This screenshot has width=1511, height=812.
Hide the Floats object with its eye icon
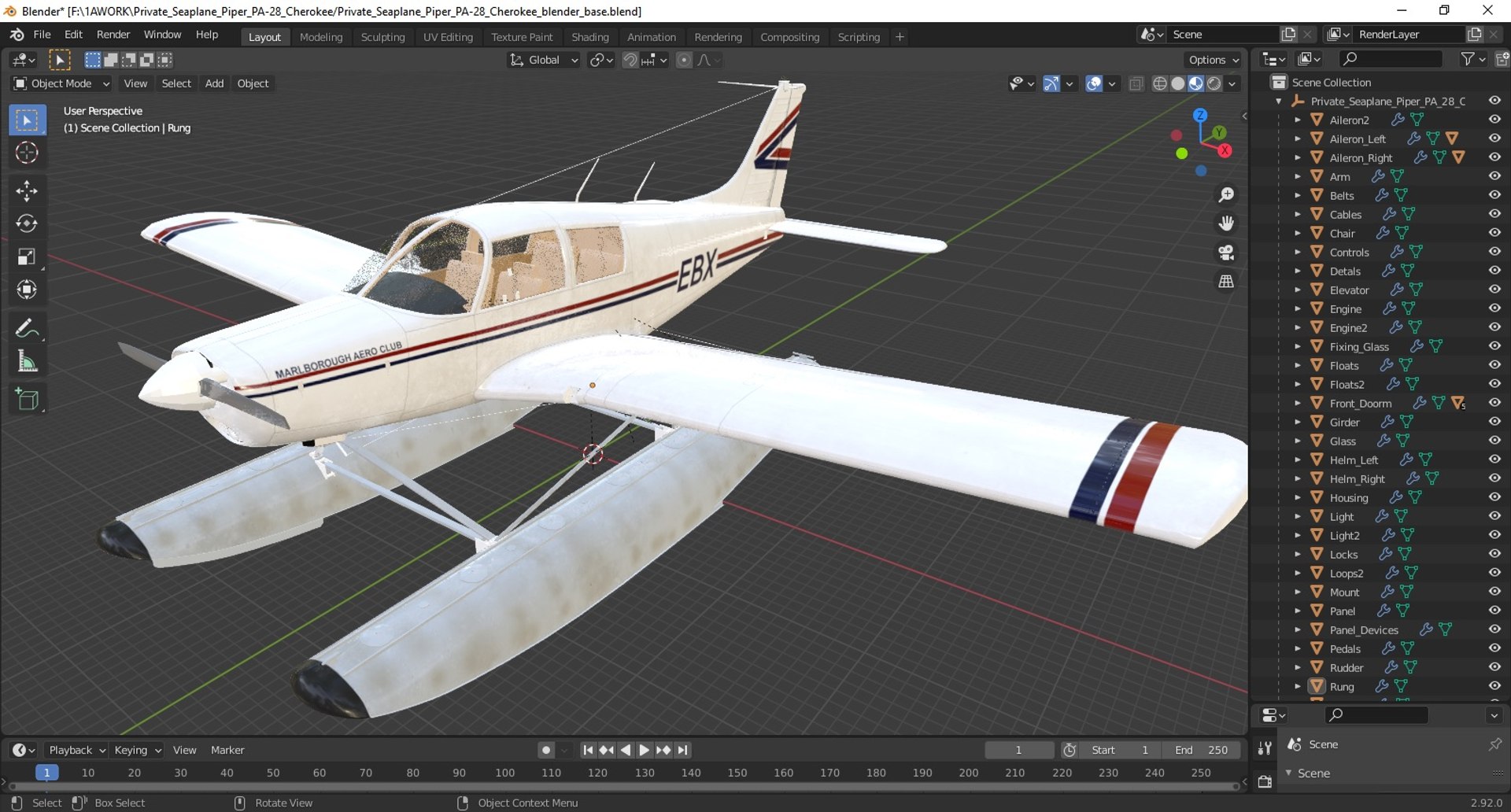(x=1494, y=365)
